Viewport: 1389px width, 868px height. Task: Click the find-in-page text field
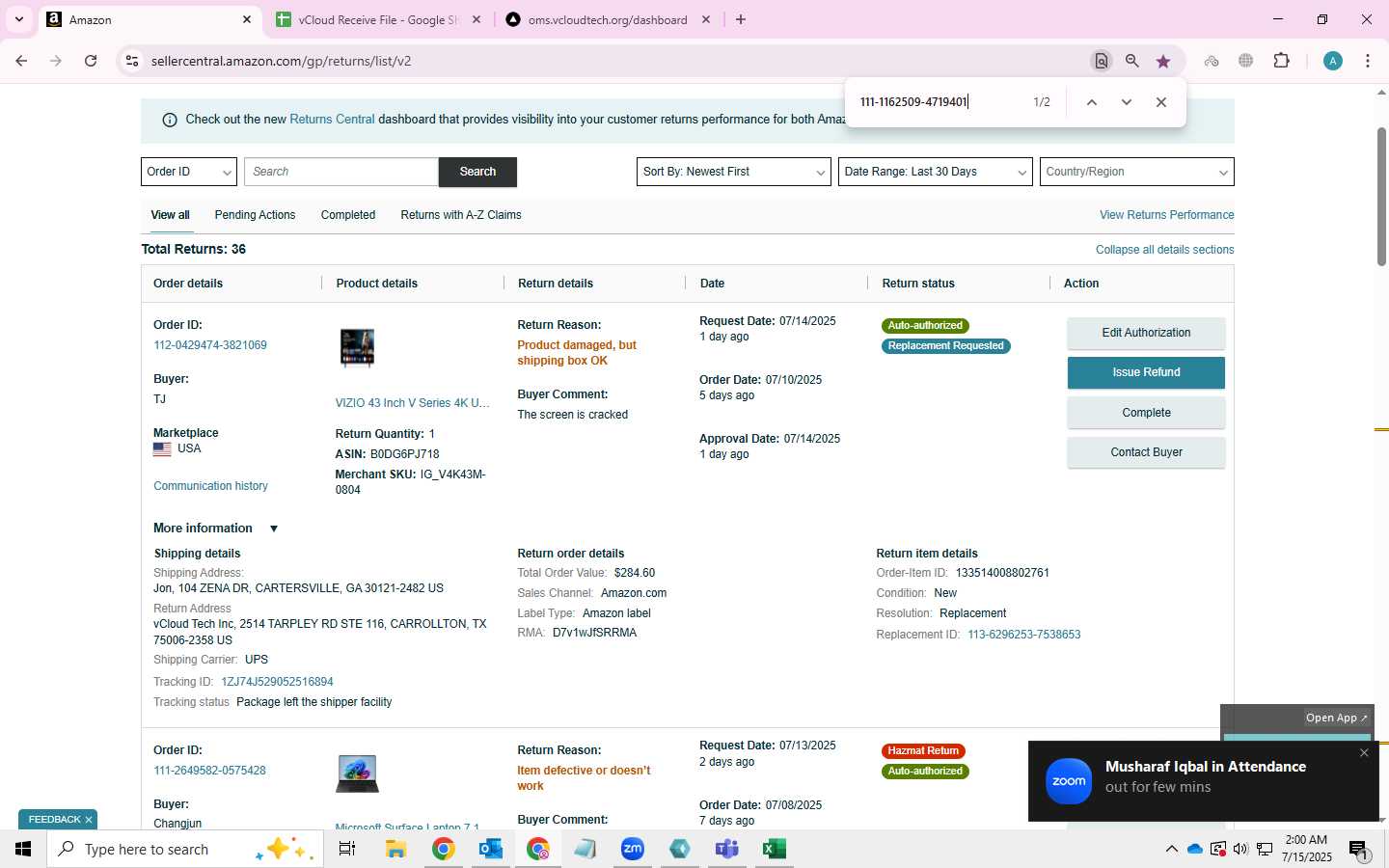coord(938,102)
